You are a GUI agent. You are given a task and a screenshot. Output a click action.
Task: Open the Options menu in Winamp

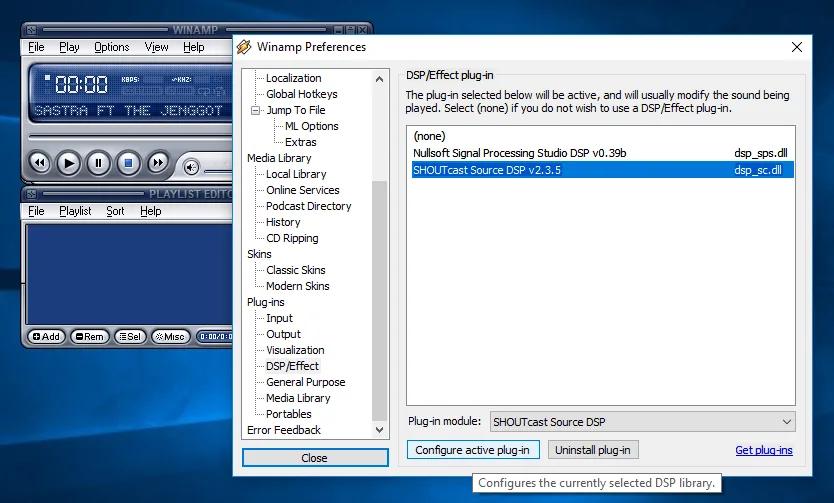(x=111, y=47)
